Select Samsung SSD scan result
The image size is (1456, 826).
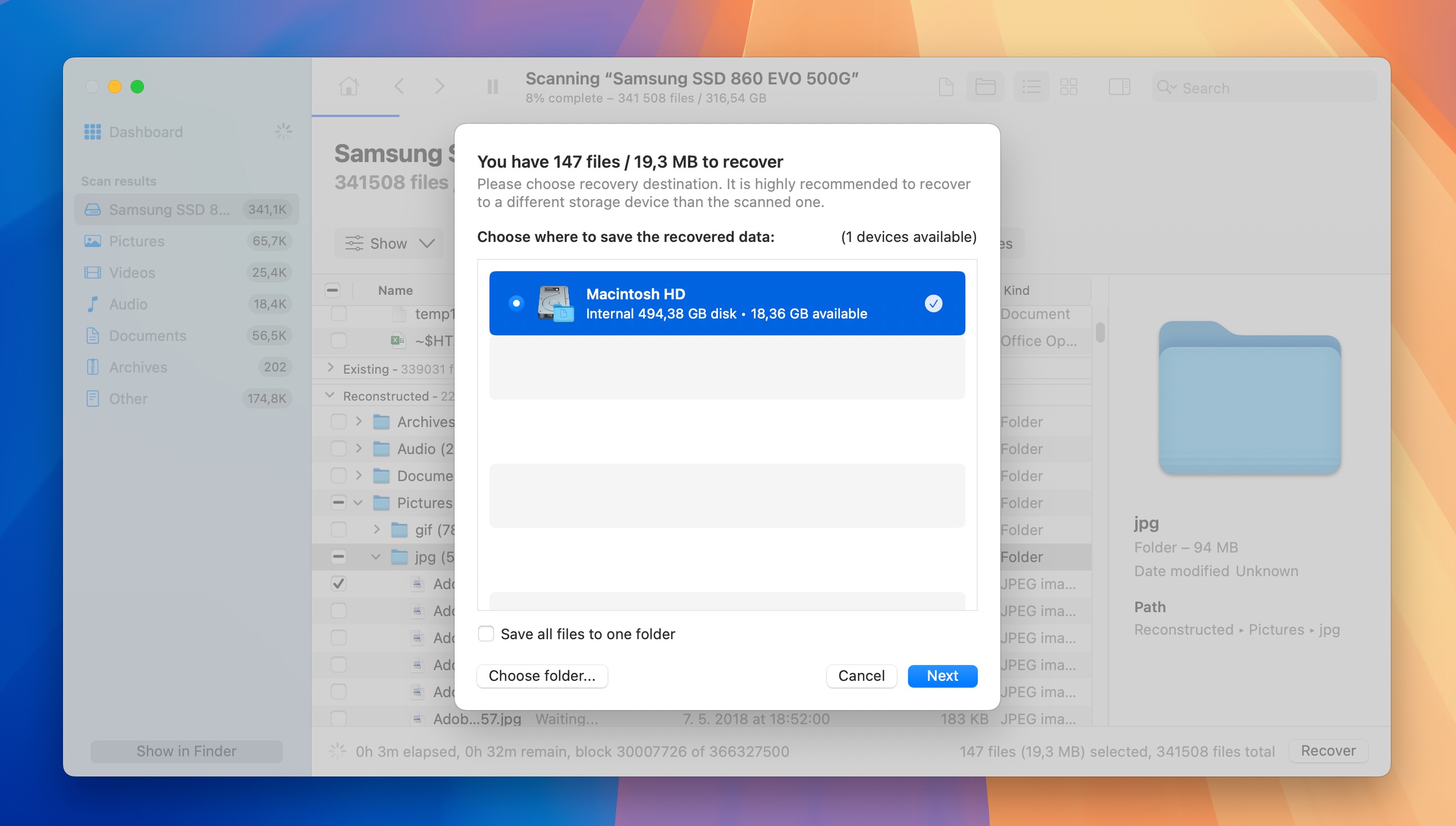coord(187,209)
